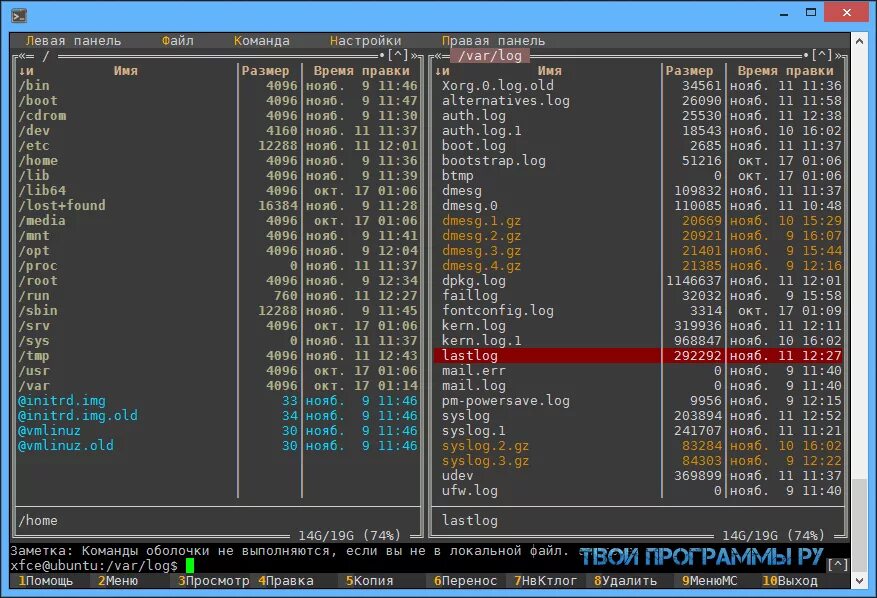
Task: Click 6Перенос function key button
Action: click(465, 581)
